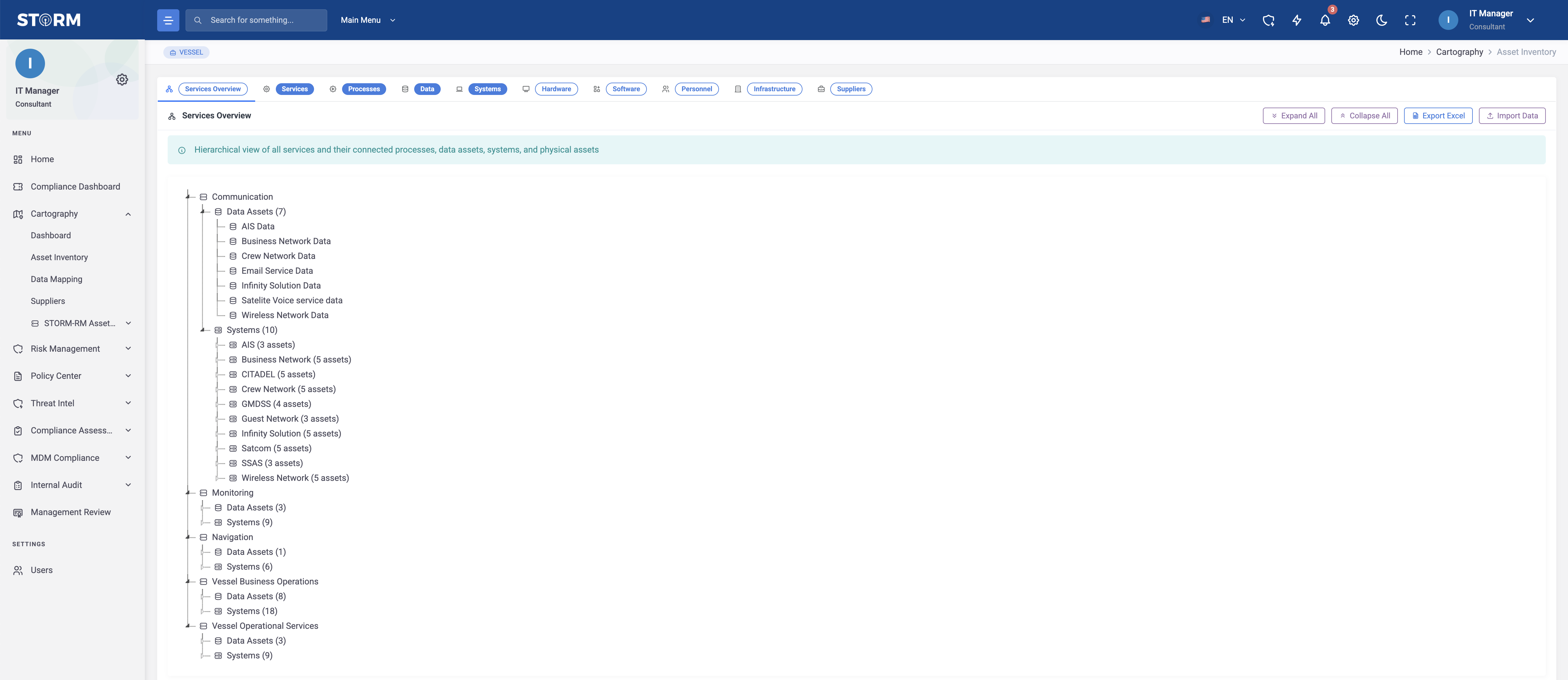Collapse the Communication tree node

pos(187,196)
